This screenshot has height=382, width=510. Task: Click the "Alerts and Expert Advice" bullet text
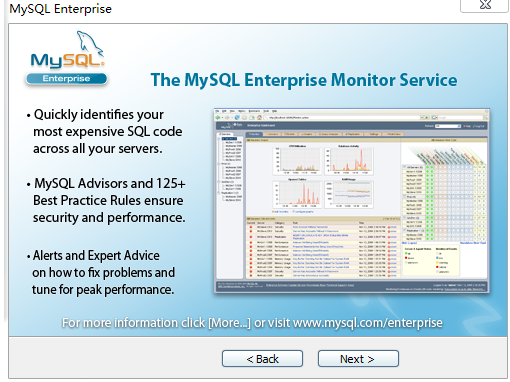[x=96, y=256]
